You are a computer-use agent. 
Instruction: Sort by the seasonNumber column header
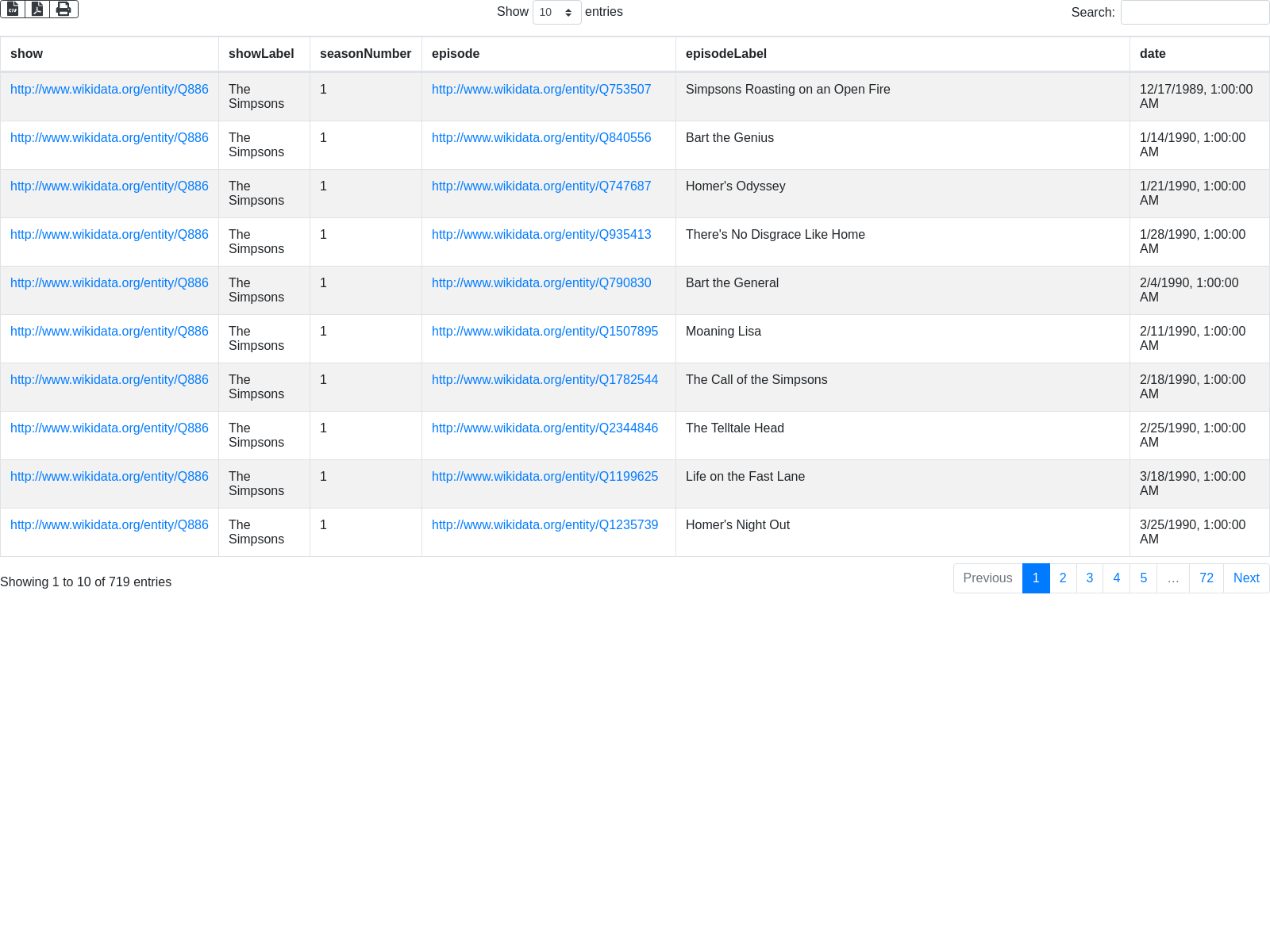(365, 54)
